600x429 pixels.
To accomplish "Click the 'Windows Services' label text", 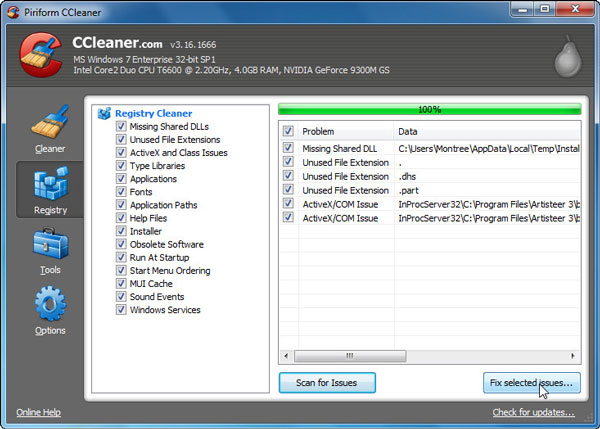I will pos(165,310).
